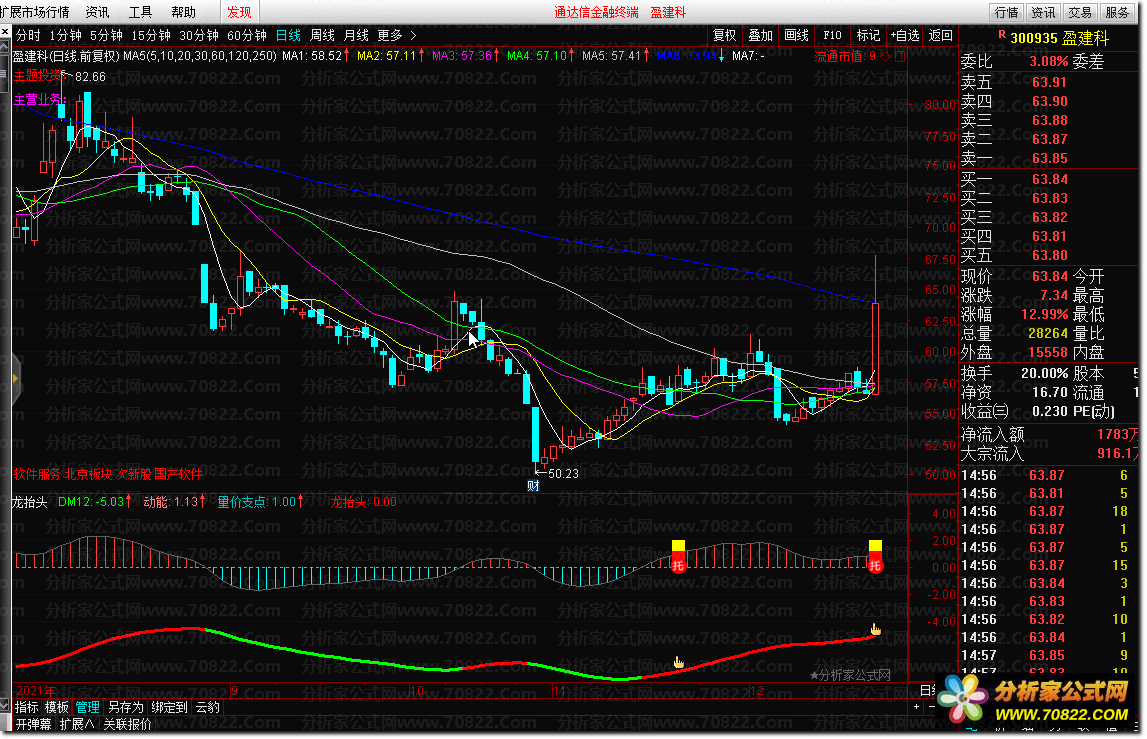The height and width of the screenshot is (739, 1147).
Task: Click the 龙抬头 indicator name
Action: click(x=30, y=502)
